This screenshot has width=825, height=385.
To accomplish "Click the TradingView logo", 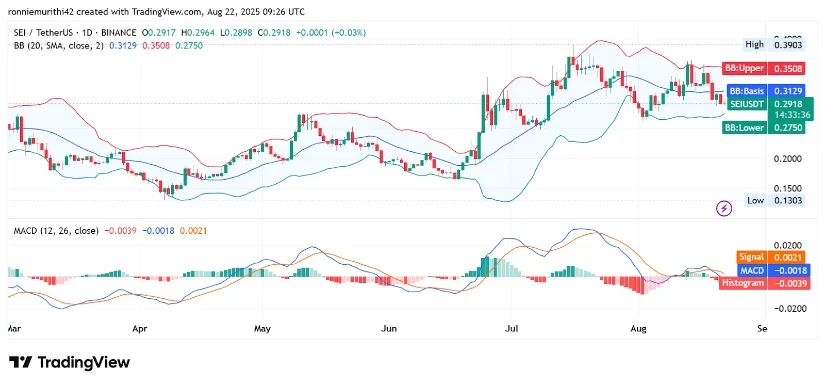I will (69, 362).
